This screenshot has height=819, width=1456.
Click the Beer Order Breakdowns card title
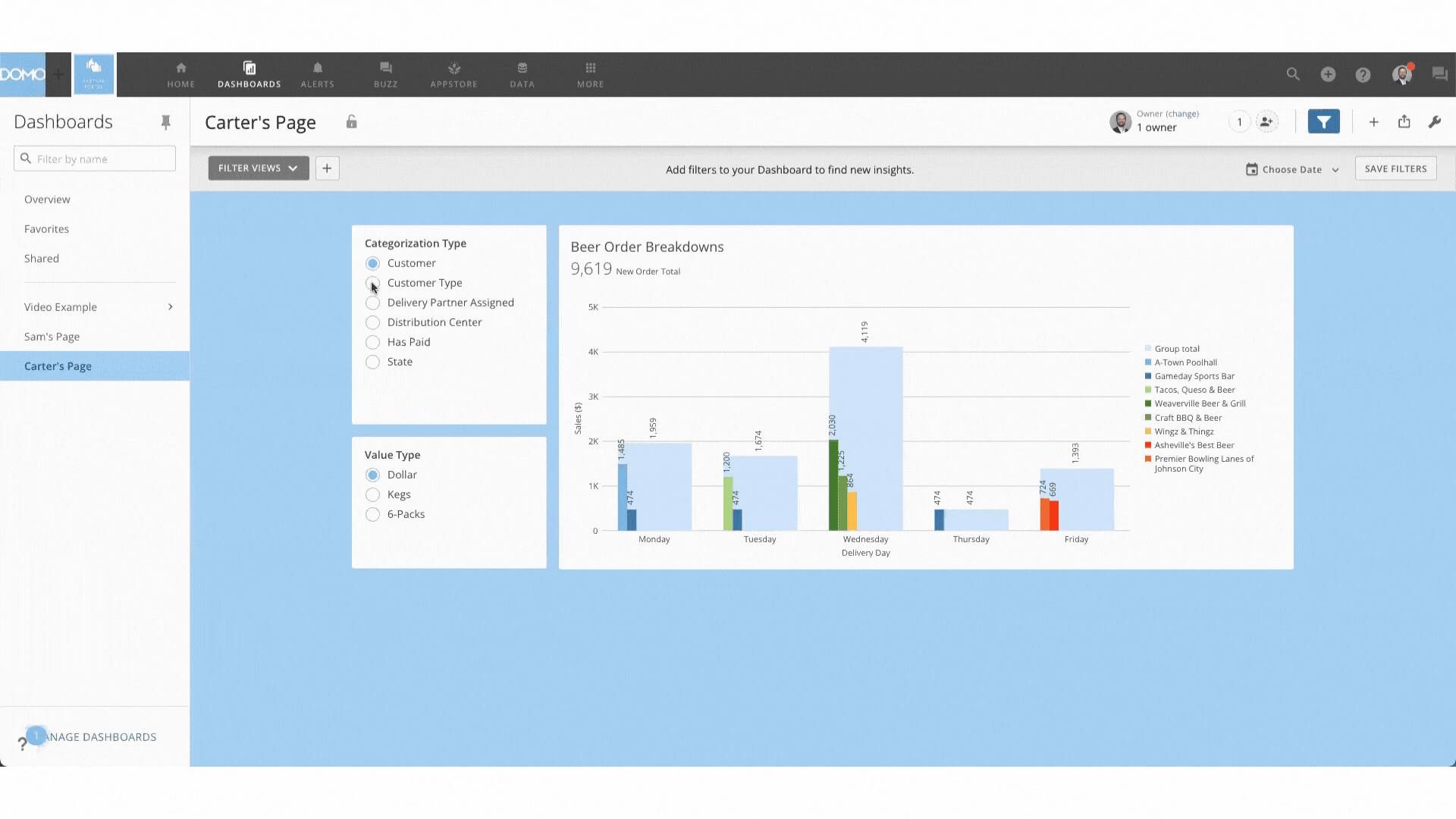(x=647, y=247)
